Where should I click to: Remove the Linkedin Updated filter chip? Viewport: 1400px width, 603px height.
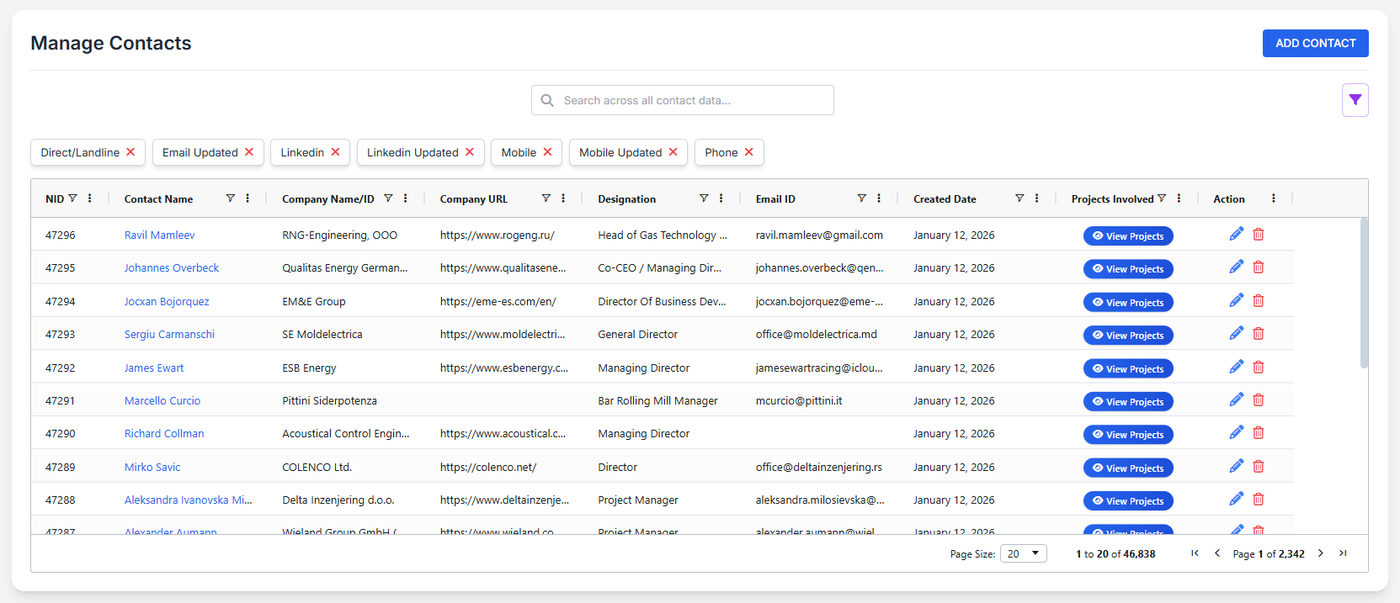click(468, 152)
